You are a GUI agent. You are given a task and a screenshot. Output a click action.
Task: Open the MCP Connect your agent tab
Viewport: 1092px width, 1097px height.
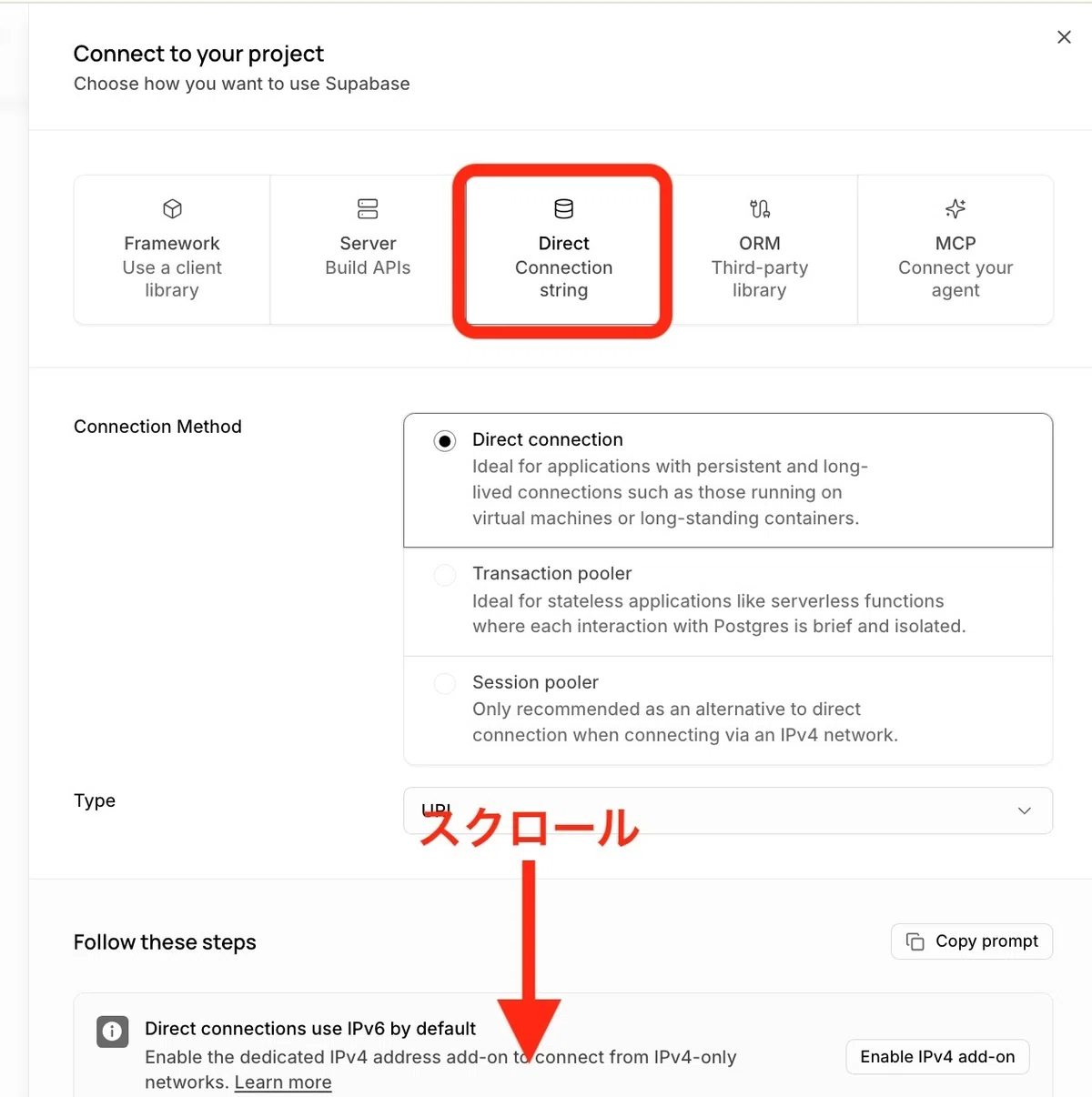(x=955, y=249)
